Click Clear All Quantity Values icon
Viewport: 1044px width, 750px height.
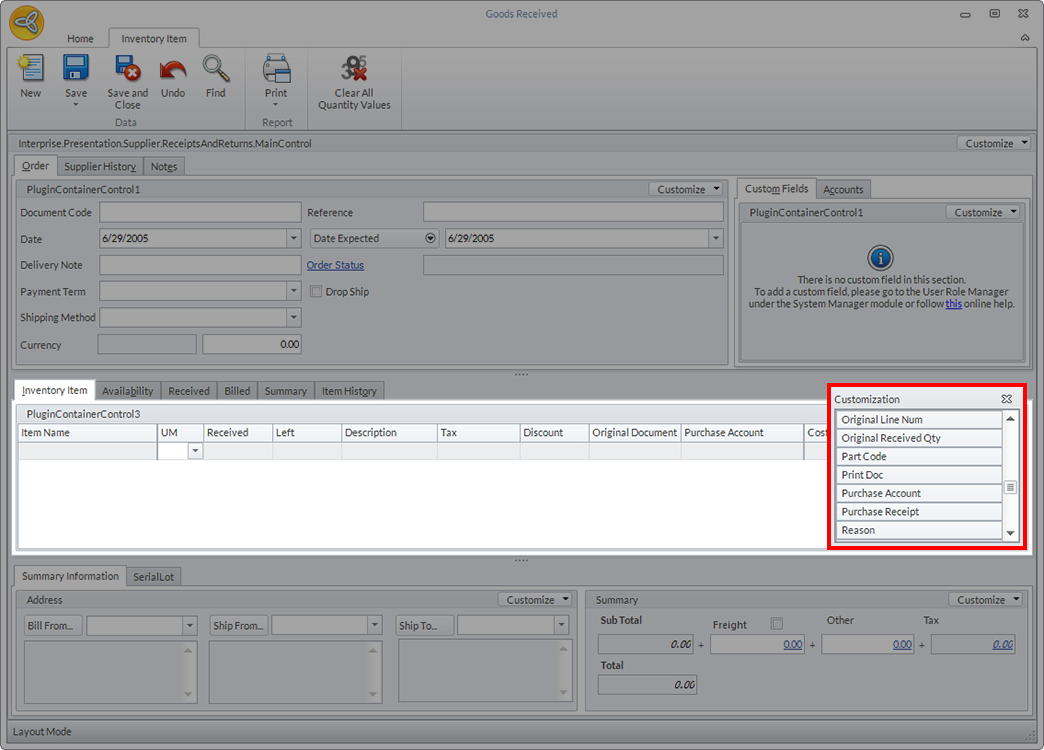[354, 69]
